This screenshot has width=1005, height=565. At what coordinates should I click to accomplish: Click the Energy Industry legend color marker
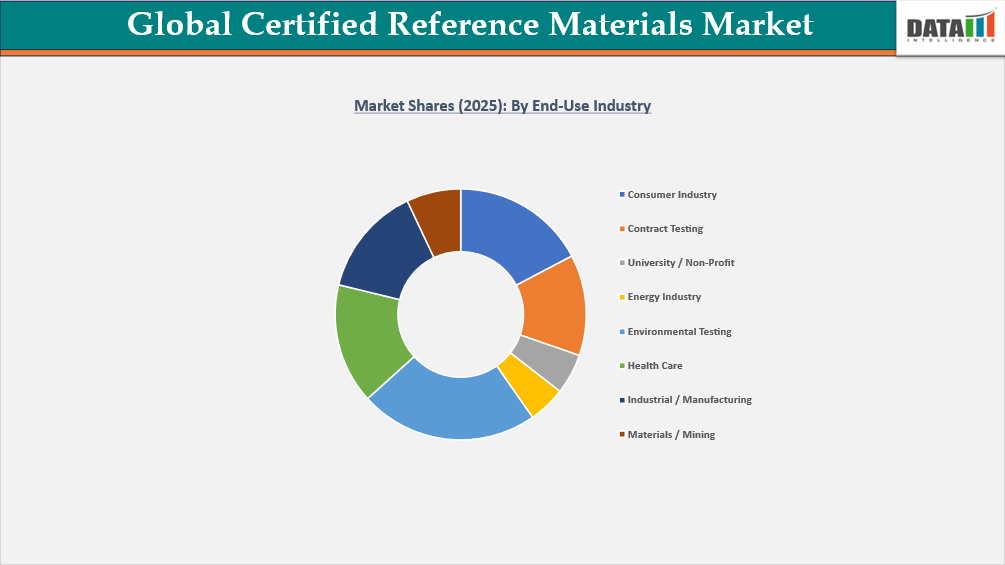pyautogui.click(x=622, y=297)
